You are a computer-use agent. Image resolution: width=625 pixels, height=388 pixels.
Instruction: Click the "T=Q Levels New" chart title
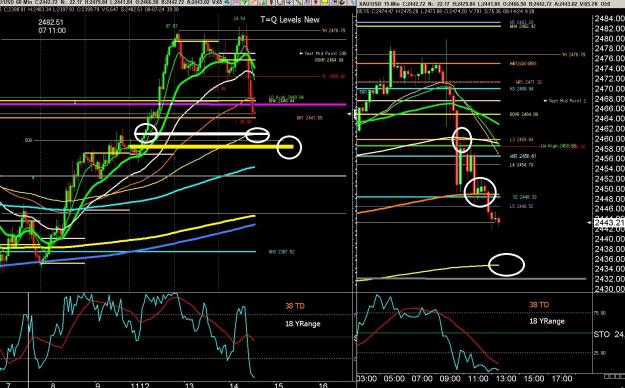[290, 20]
